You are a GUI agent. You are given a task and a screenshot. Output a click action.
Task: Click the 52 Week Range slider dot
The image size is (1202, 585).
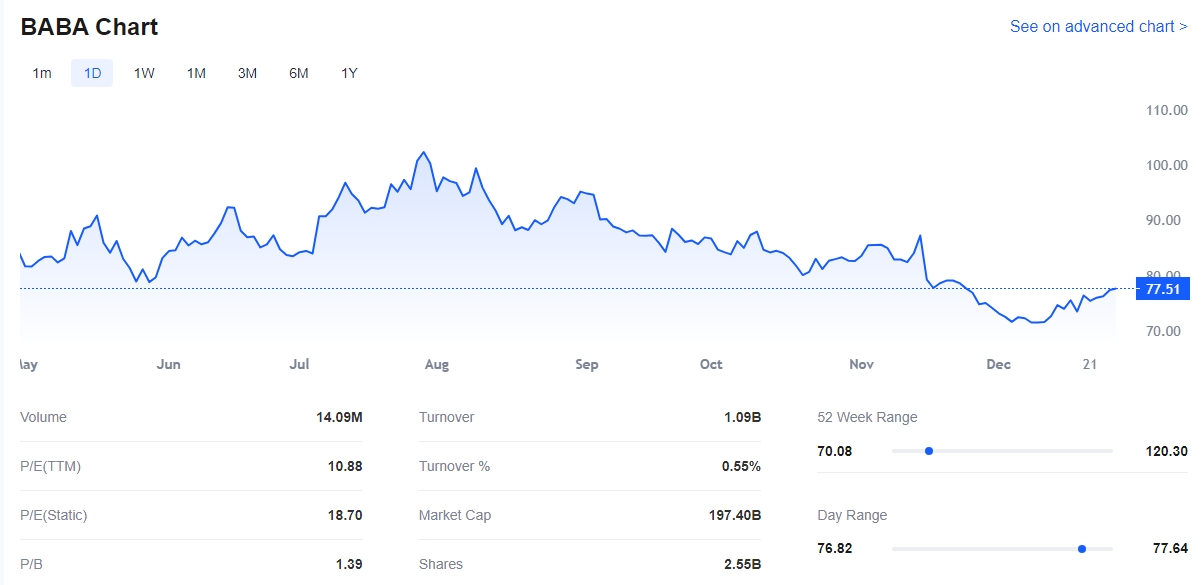pos(929,451)
